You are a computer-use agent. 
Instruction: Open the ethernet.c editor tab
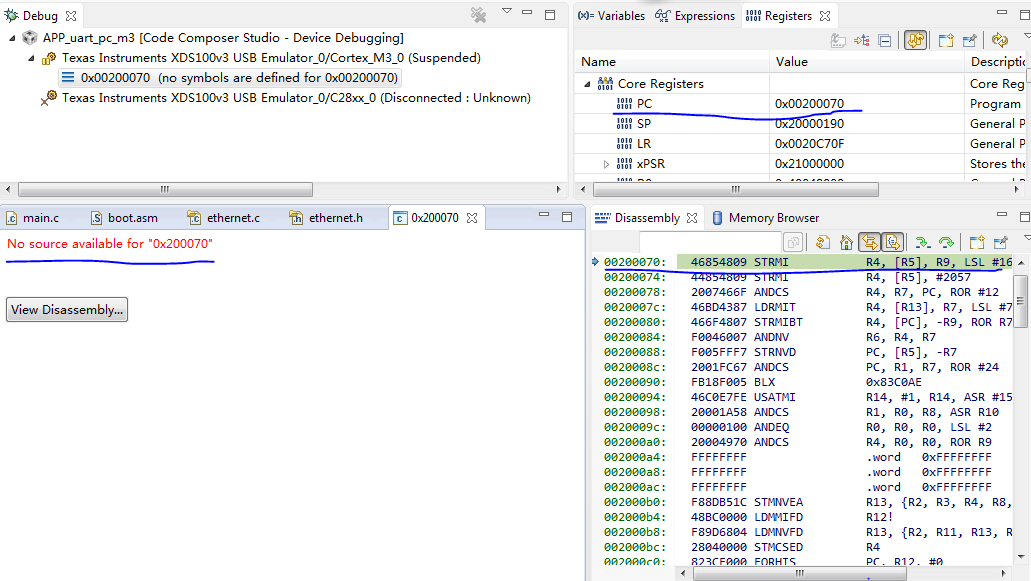224,218
